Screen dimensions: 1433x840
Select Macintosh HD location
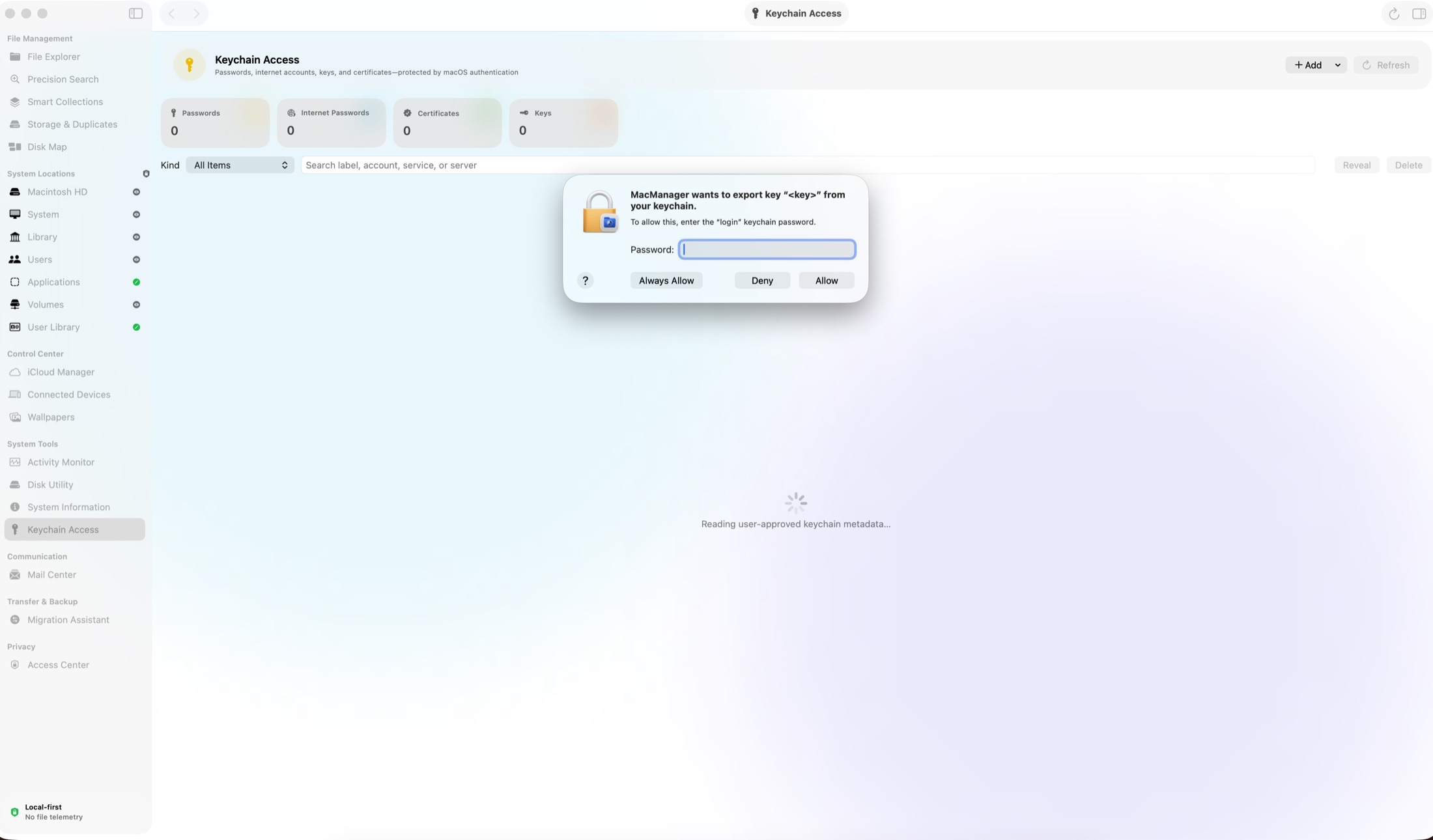pyautogui.click(x=74, y=192)
